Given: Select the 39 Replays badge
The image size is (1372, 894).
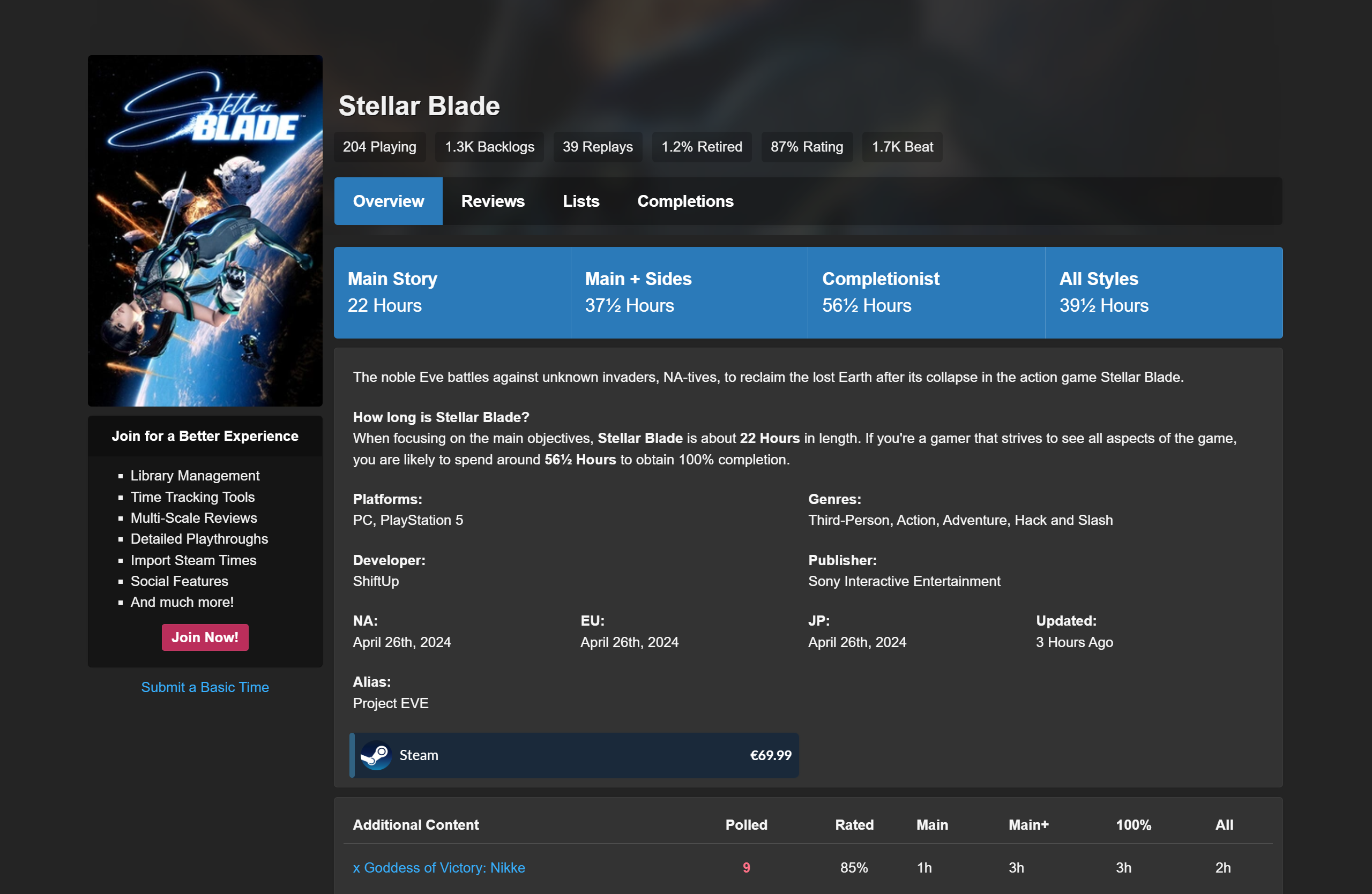Looking at the screenshot, I should pos(597,147).
